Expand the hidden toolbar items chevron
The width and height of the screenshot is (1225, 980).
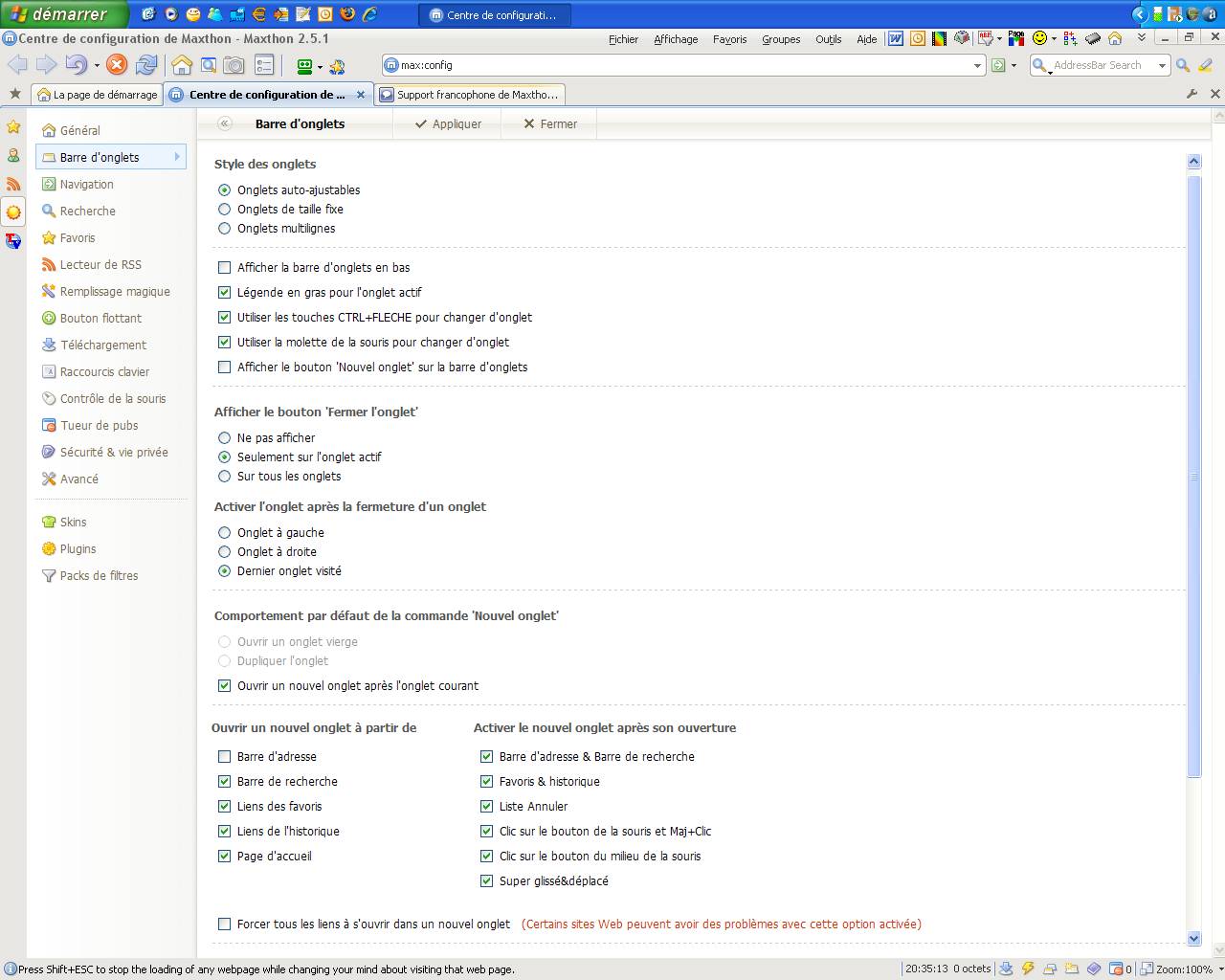tap(1141, 38)
